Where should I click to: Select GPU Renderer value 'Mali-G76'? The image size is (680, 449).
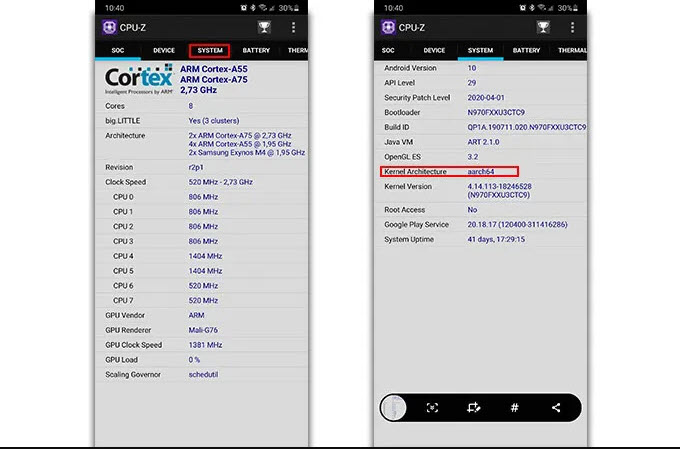pyautogui.click(x=203, y=330)
